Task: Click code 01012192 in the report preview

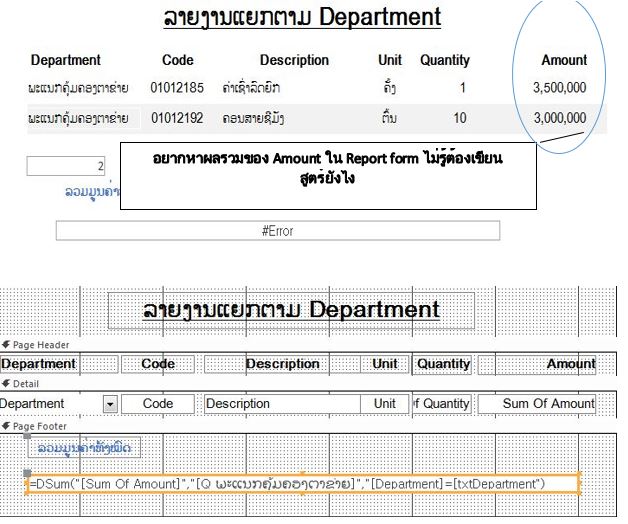Action: tap(177, 118)
